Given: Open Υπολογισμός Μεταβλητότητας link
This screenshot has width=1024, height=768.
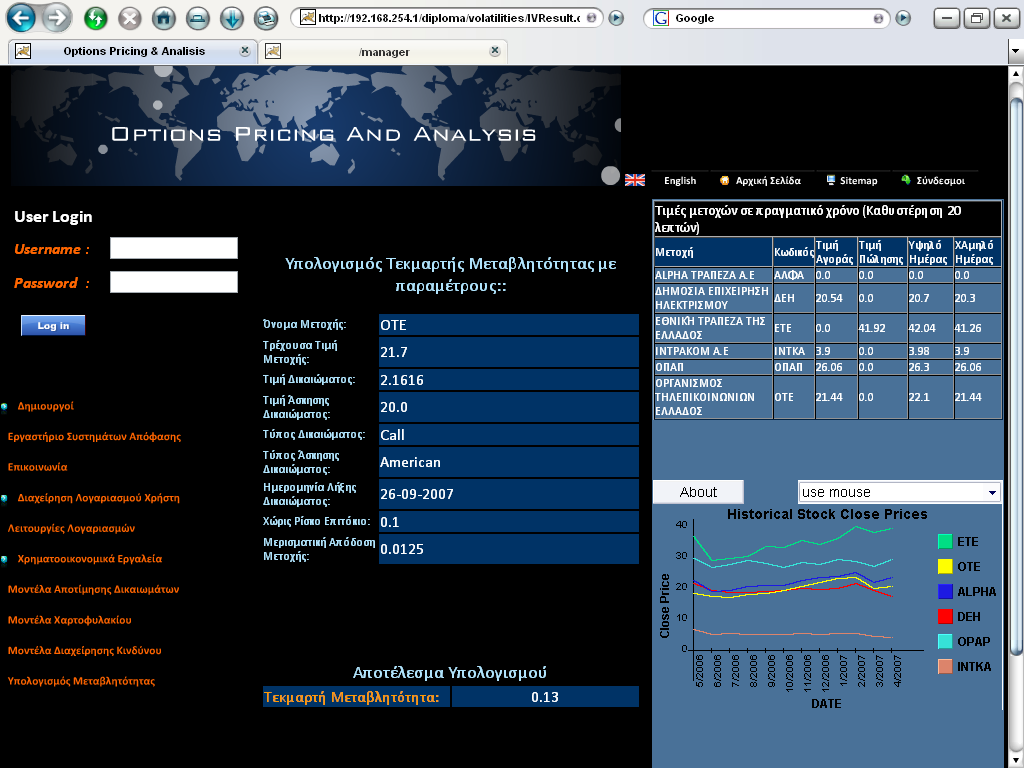Looking at the screenshot, I should pyautogui.click(x=81, y=681).
